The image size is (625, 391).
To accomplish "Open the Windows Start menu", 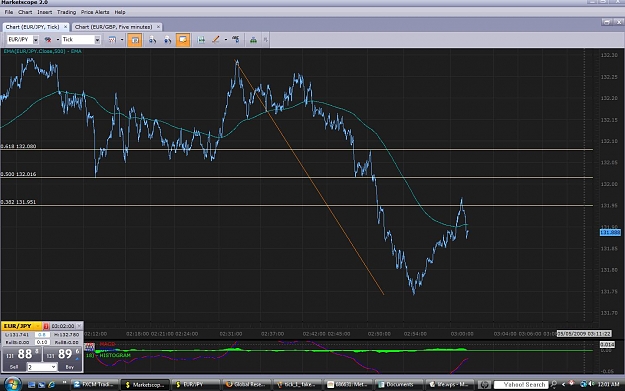I will [x=12, y=384].
